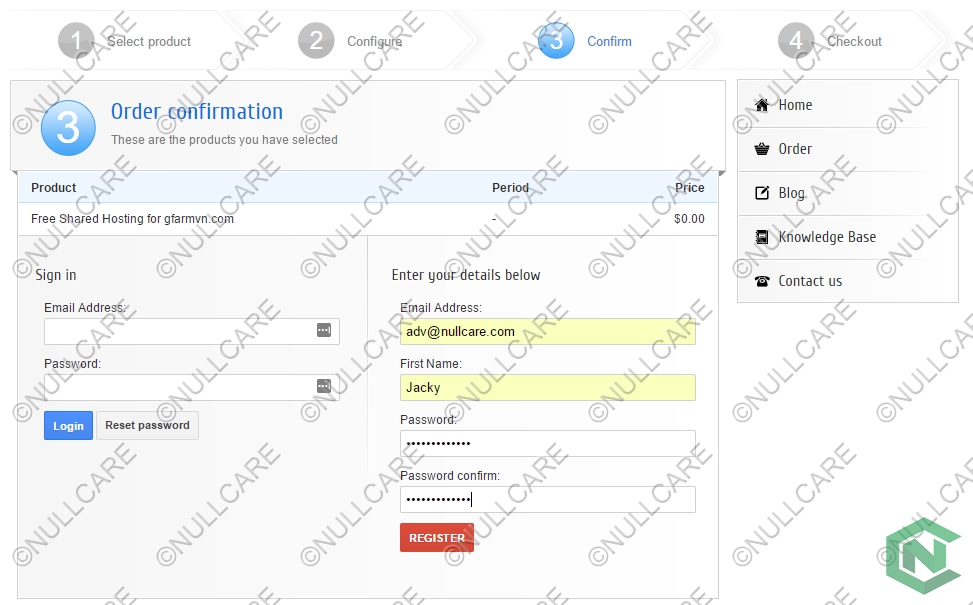
Task: Click password manager icon in sign-in email field
Action: pos(324,330)
